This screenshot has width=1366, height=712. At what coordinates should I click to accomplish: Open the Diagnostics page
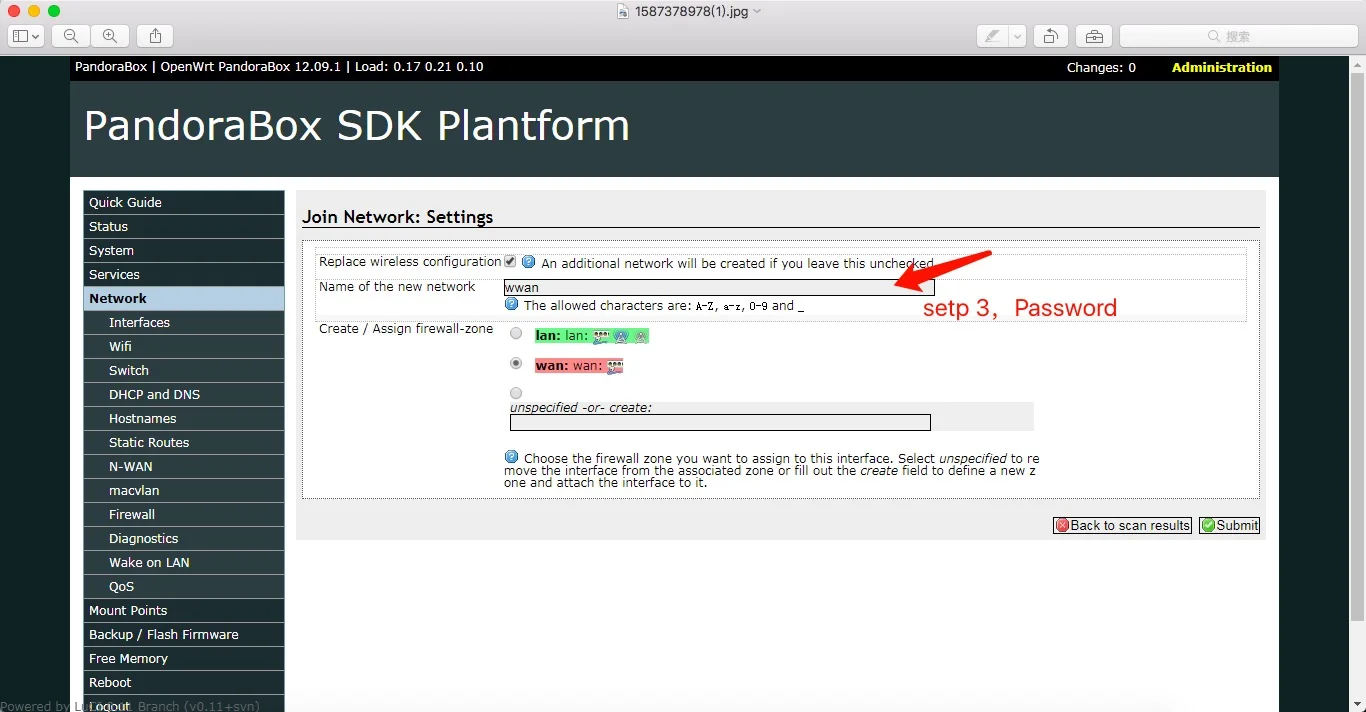tap(184, 538)
